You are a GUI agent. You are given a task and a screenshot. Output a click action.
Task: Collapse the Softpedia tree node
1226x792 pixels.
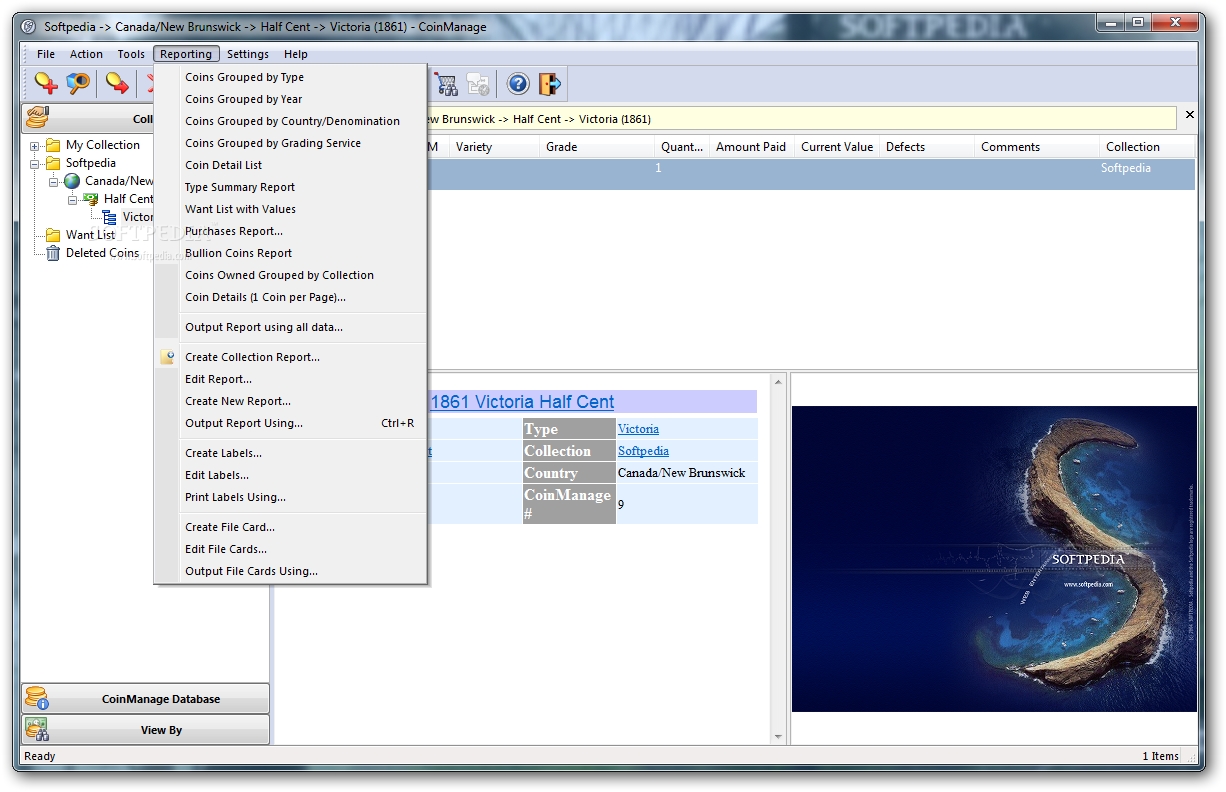36,164
